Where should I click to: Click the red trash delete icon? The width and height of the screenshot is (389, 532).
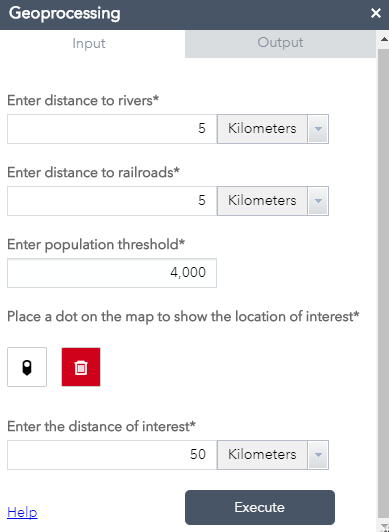coord(81,367)
